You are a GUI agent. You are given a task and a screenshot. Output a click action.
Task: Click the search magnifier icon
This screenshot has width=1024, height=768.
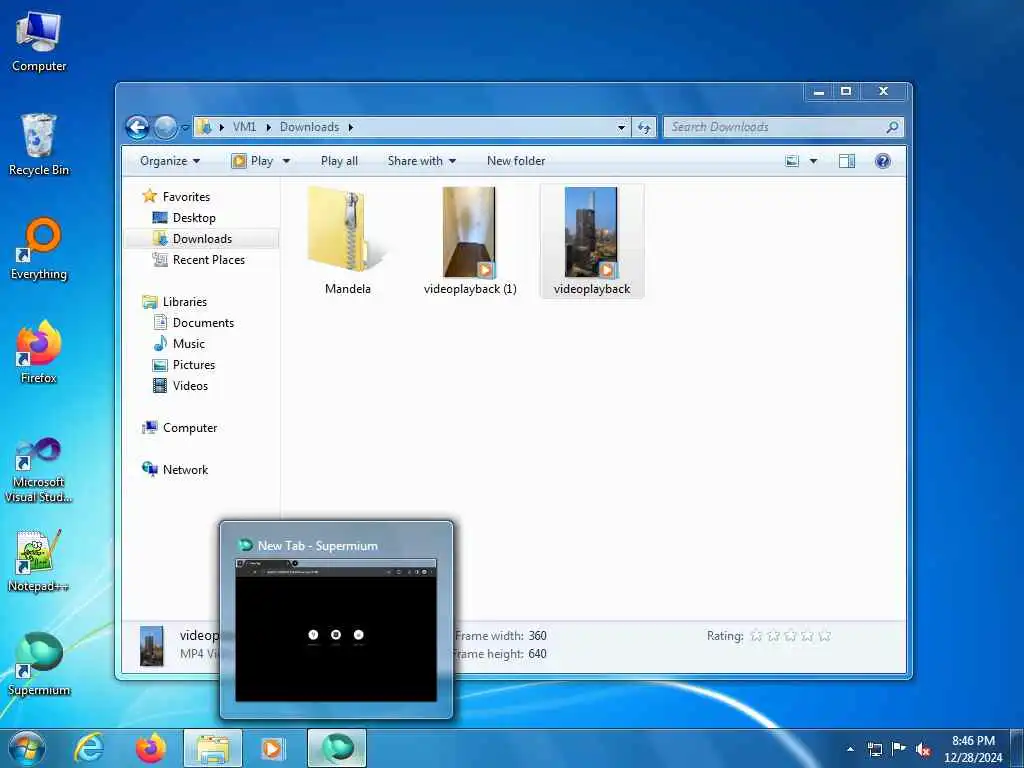point(892,127)
